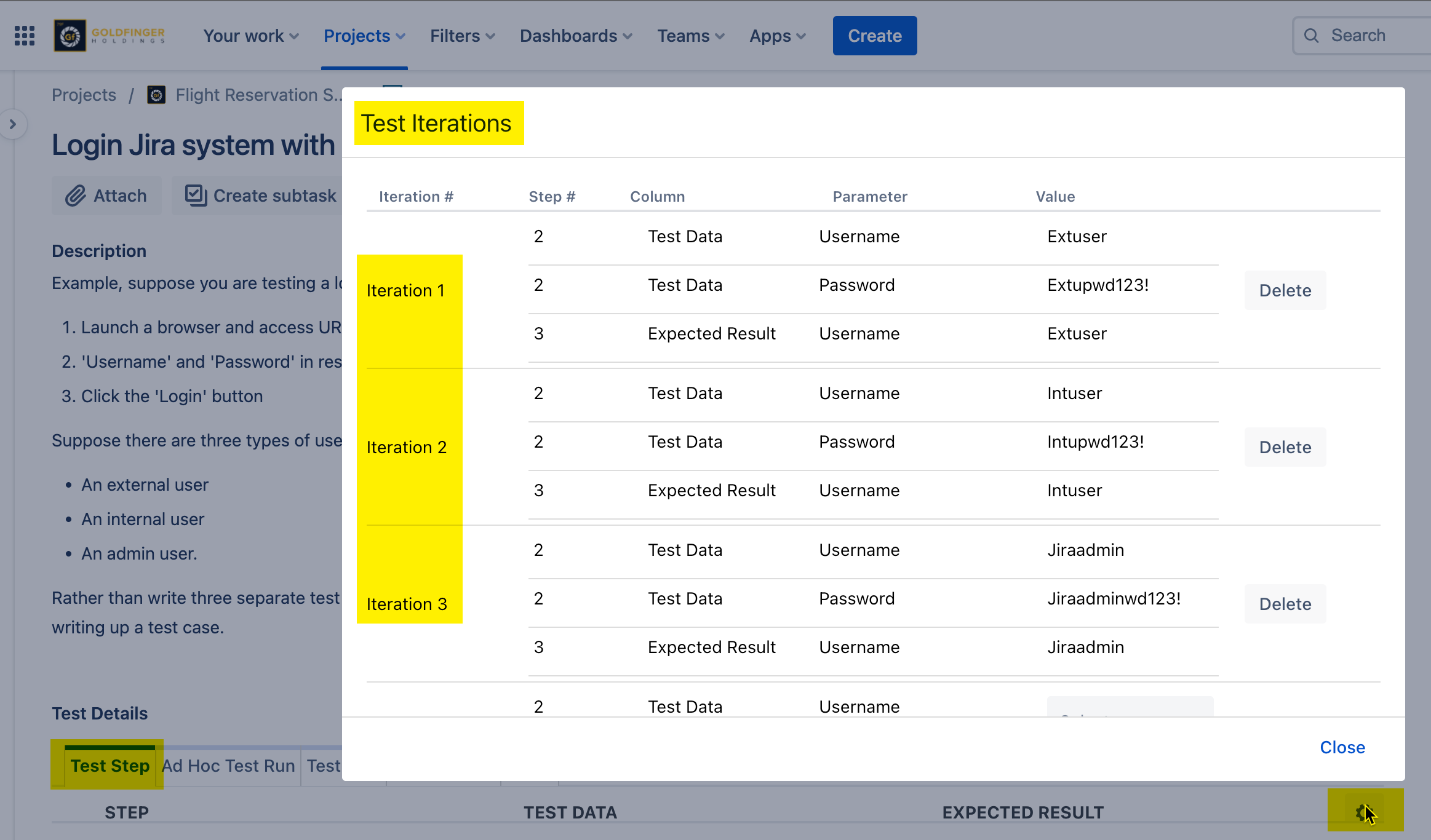Open the Your work dropdown
Screen dimensions: 1431x840
pos(251,36)
